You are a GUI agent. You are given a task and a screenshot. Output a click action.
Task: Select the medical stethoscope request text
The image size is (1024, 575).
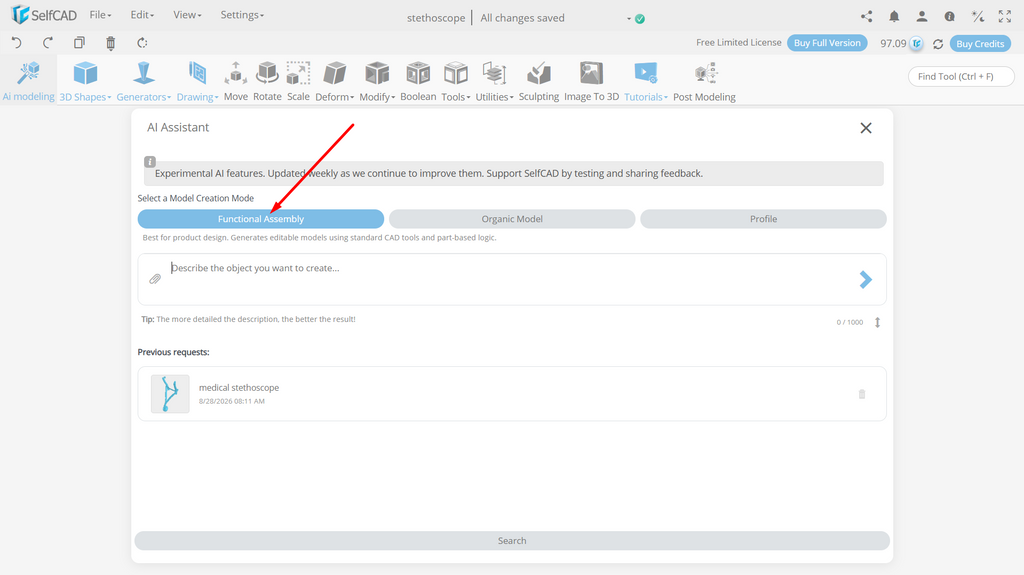point(239,387)
